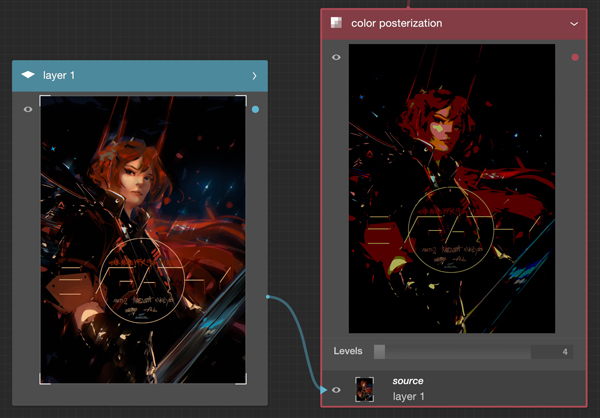The width and height of the screenshot is (600, 418).
Task: Click the posterization icon in node header
Action: coord(336,23)
